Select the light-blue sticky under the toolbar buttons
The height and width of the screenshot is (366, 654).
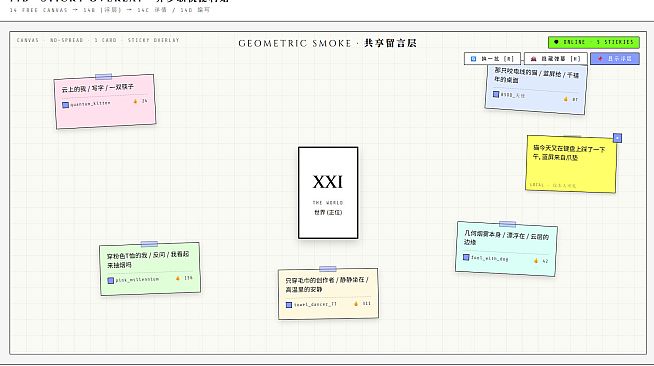pos(536,89)
